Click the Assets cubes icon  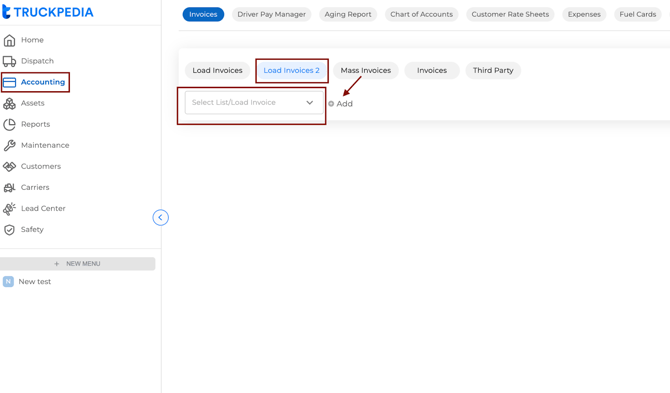point(9,103)
